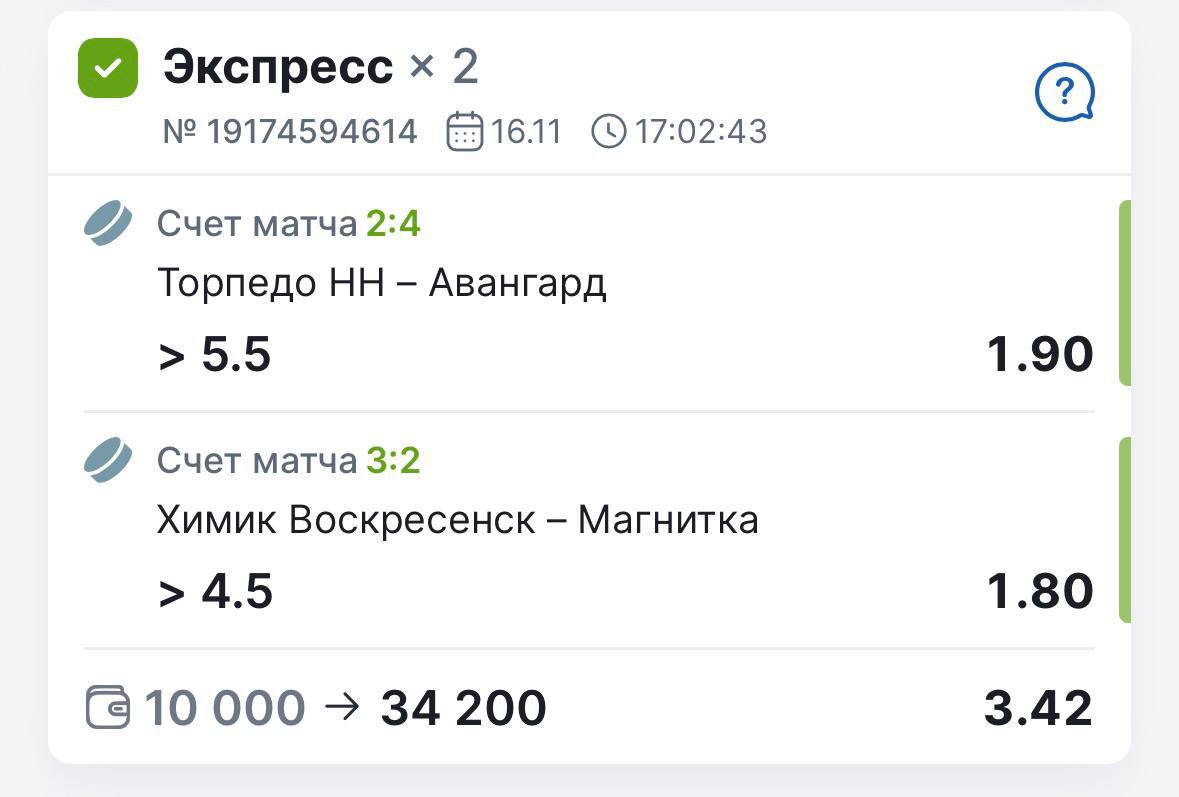The image size is (1179, 797).
Task: Click the green checkmark status icon
Action: (x=108, y=68)
